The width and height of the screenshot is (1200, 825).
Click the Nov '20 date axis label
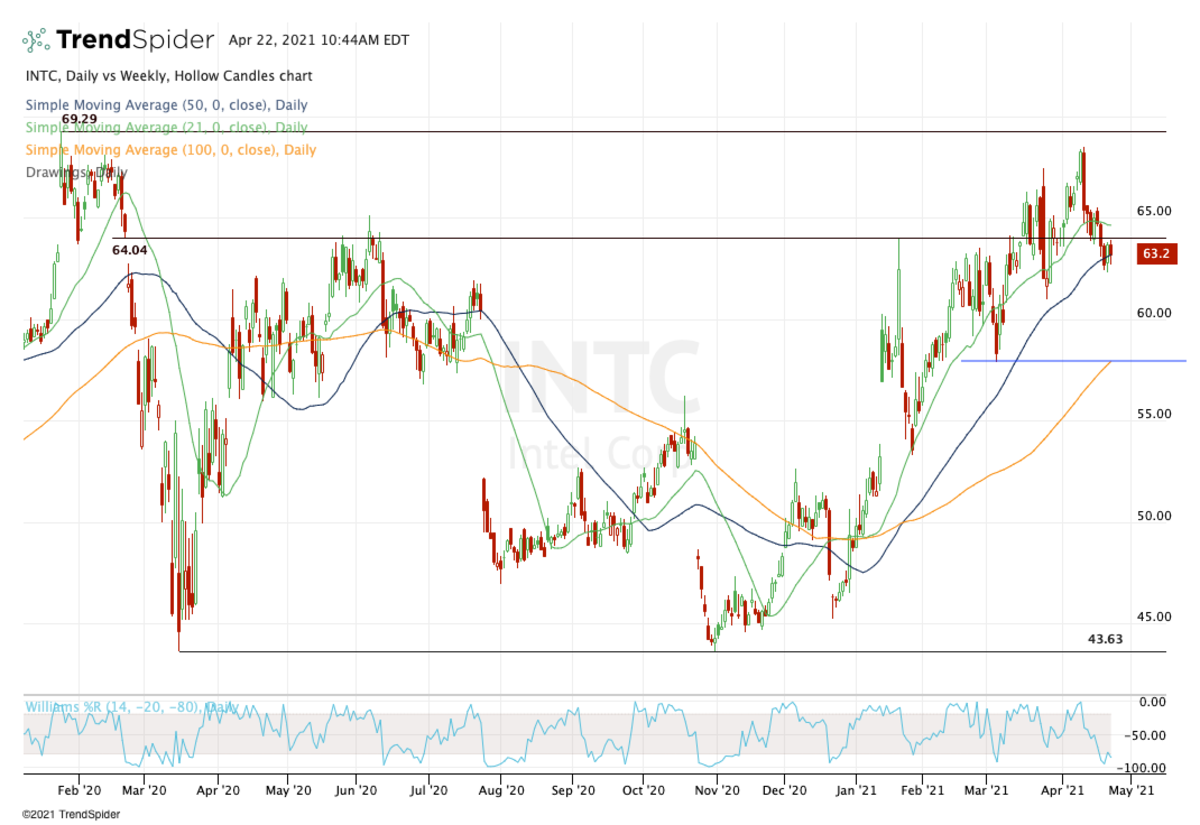tap(715, 789)
